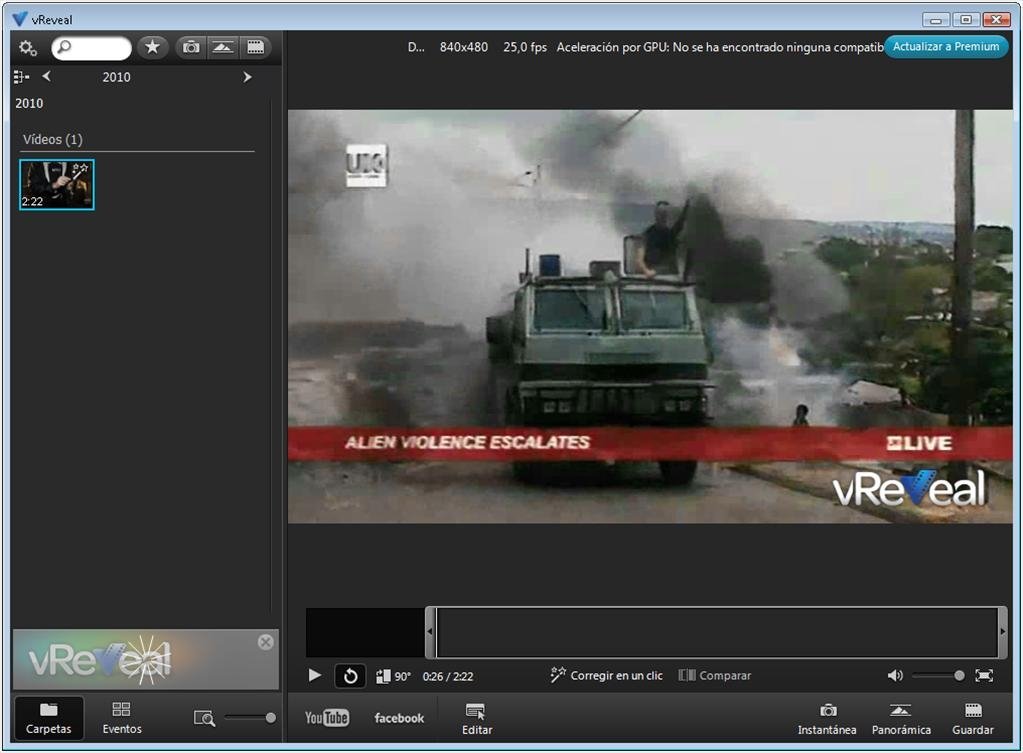Click the library search field
The image size is (1023, 753).
click(x=91, y=48)
